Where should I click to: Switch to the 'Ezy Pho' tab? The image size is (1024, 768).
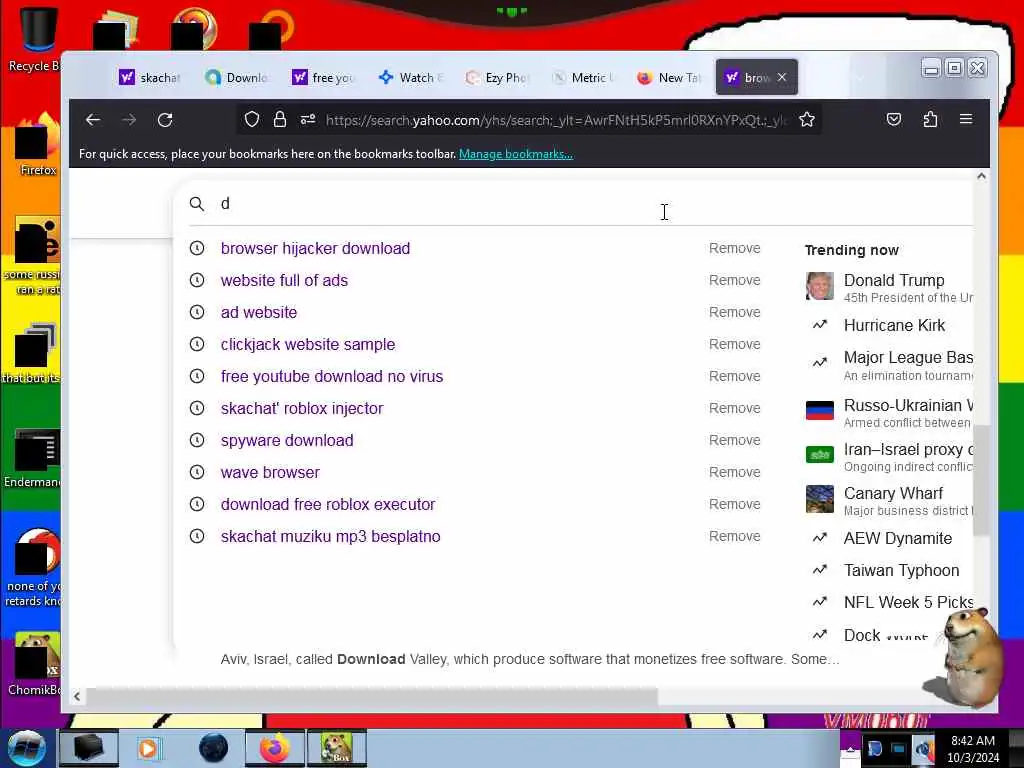point(495,78)
